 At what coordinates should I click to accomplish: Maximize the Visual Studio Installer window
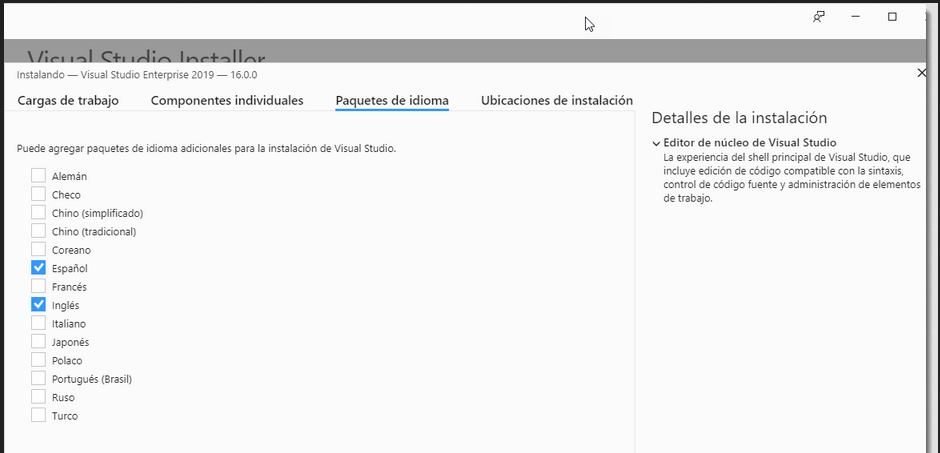point(892,17)
